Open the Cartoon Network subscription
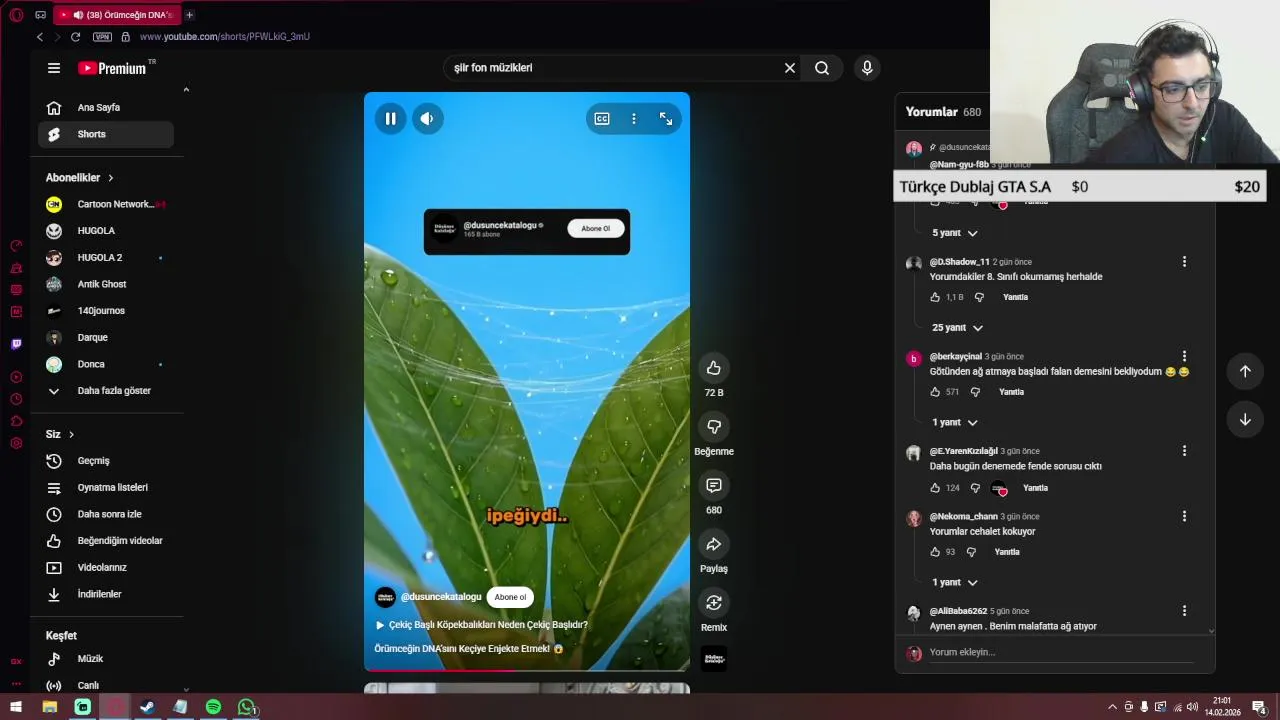 click(x=106, y=204)
